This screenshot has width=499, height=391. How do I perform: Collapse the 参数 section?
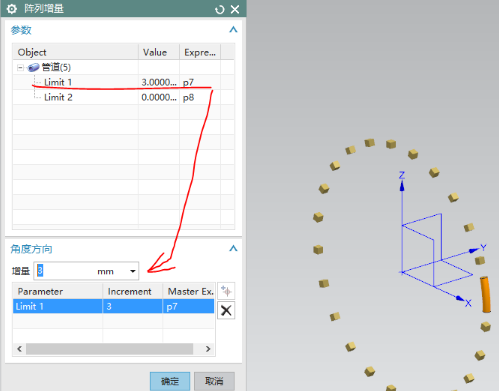[233, 30]
